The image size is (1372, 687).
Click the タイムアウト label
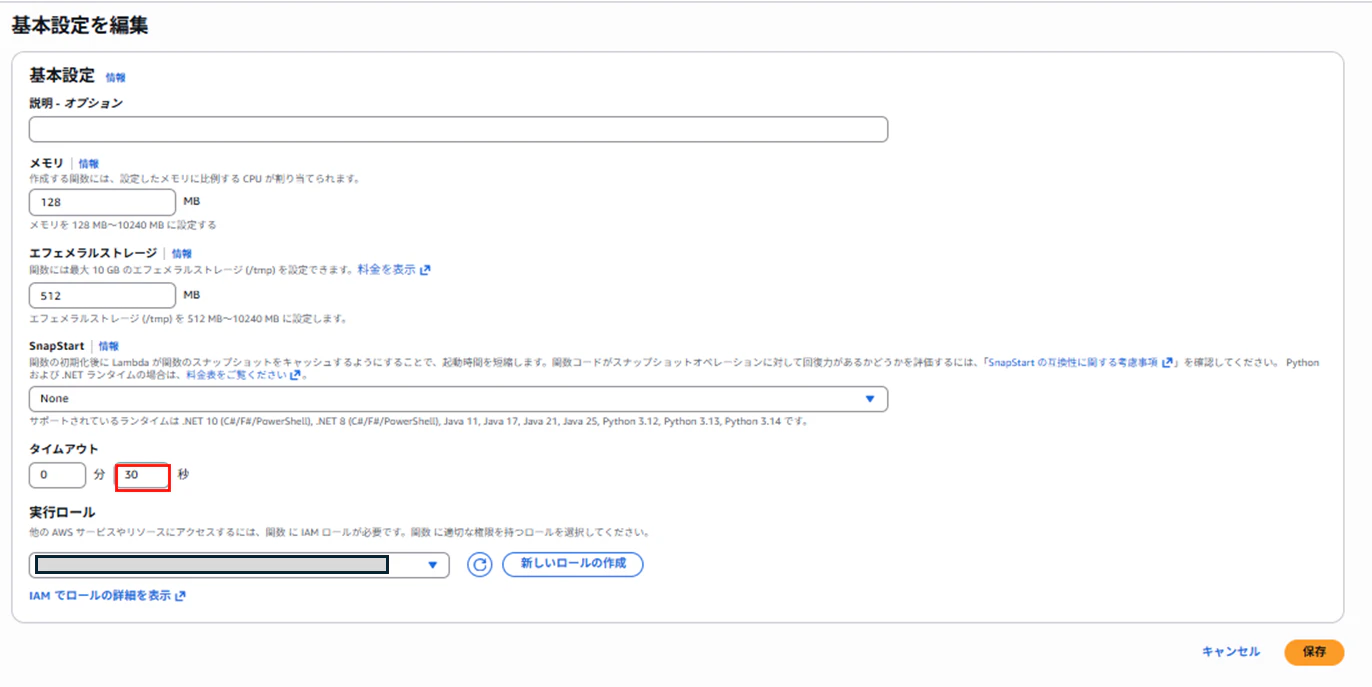pyautogui.click(x=64, y=449)
